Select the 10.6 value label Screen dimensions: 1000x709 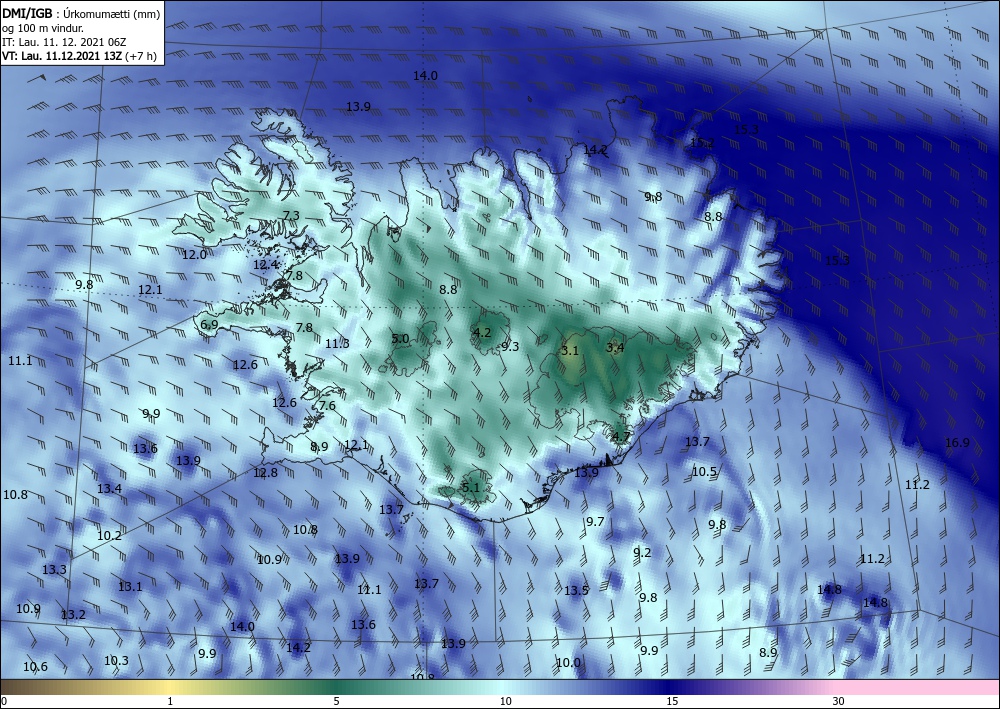tap(35, 667)
